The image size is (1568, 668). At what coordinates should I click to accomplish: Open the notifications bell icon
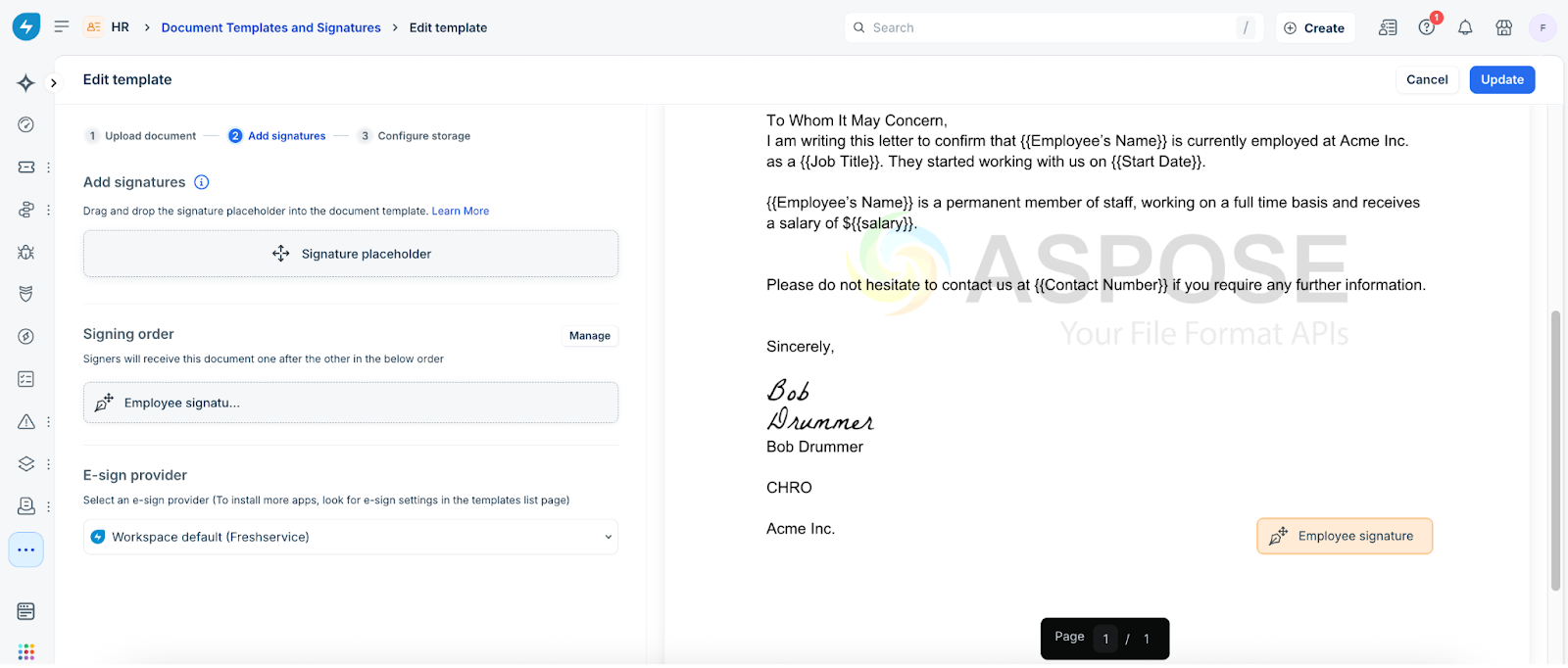point(1465,27)
